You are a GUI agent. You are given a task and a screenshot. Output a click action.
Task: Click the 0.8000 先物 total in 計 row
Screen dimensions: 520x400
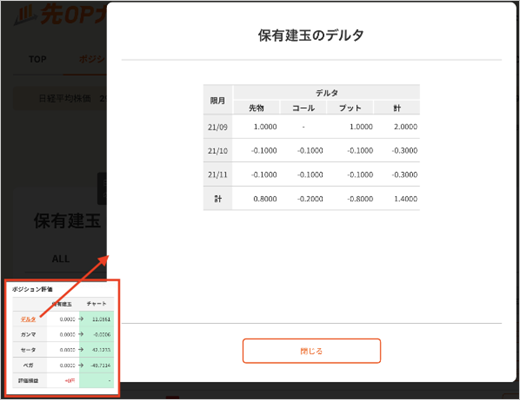[x=265, y=199]
